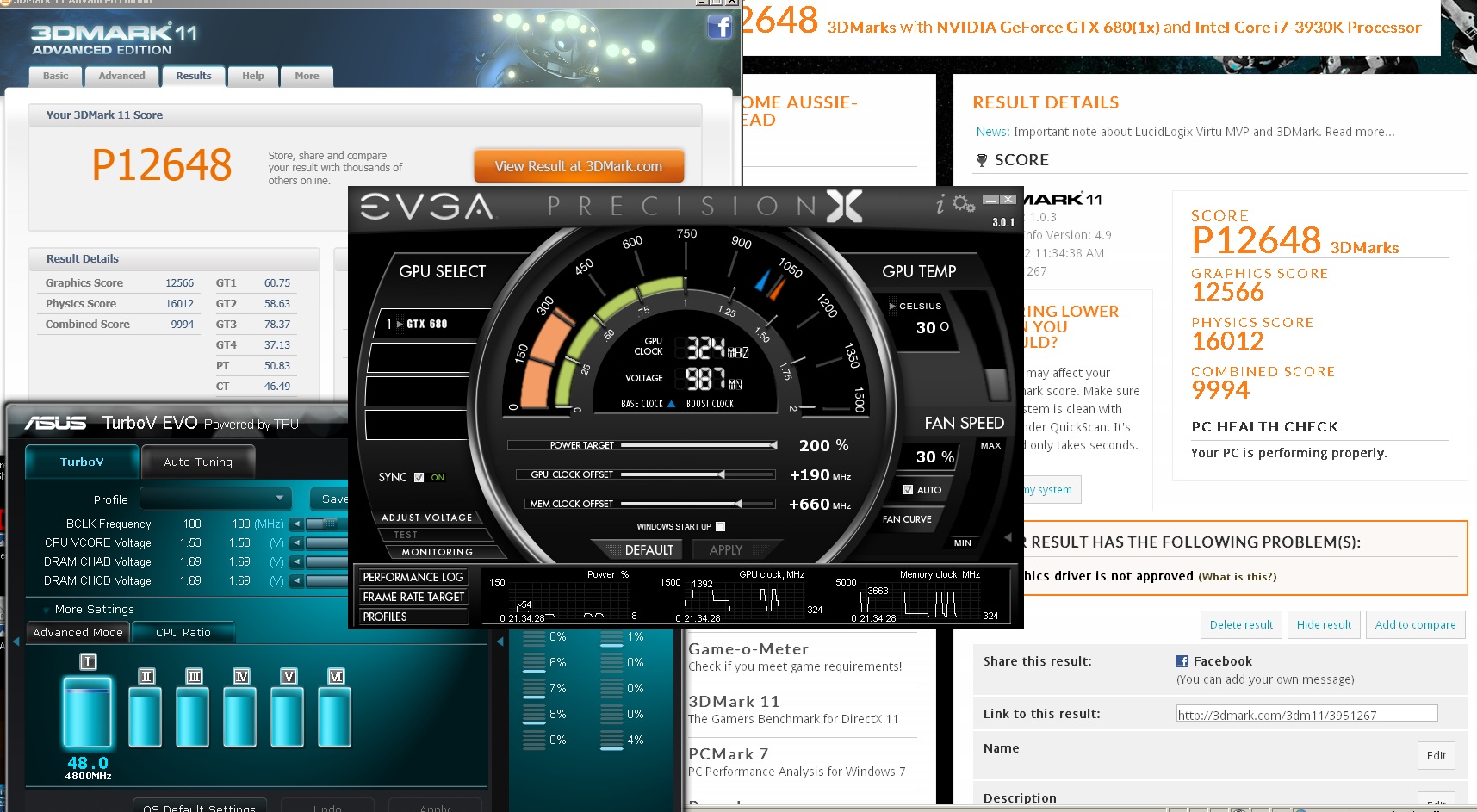Open EVGA Precision settings gear icon
1477x812 pixels.
964,204
